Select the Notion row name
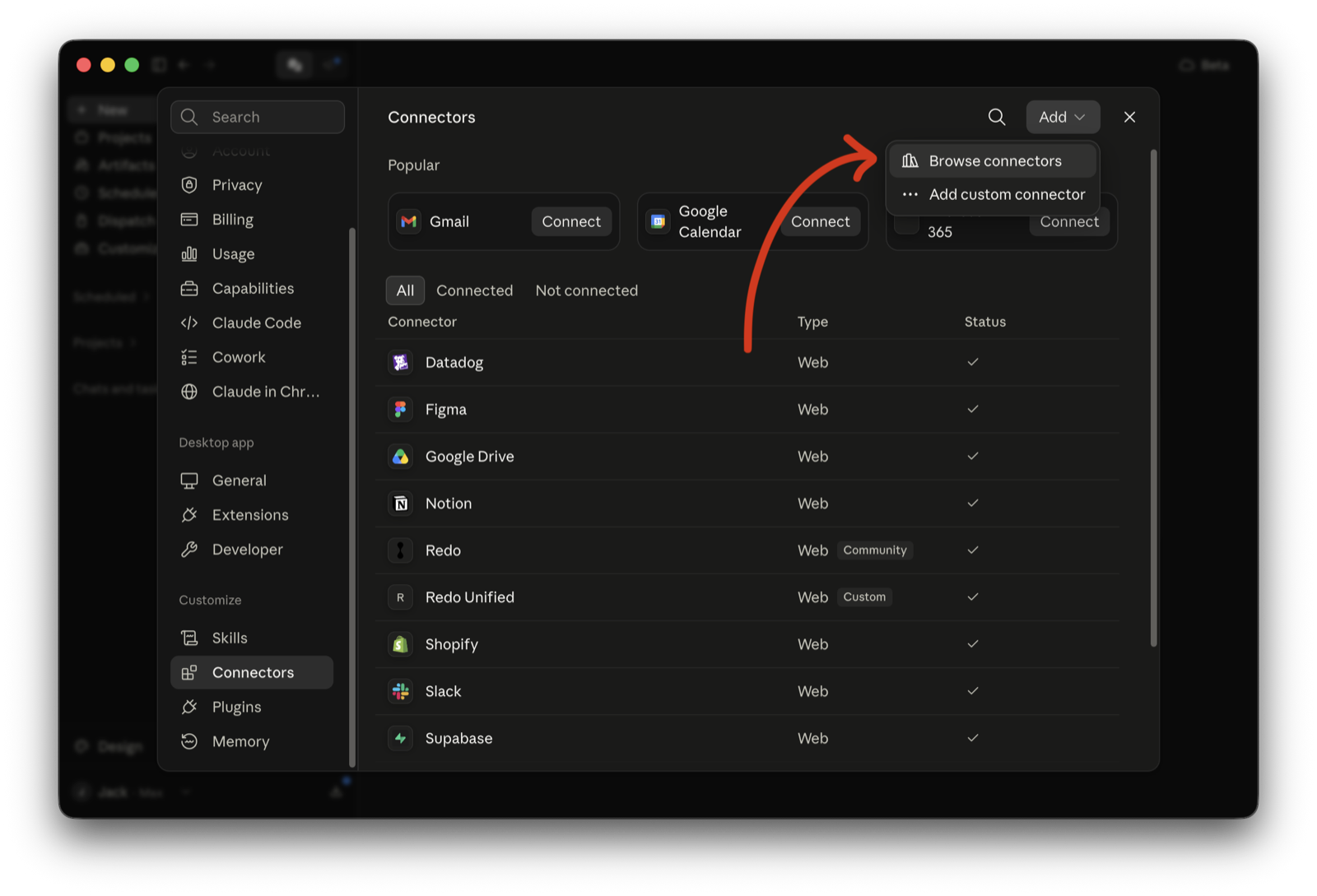 pos(448,504)
